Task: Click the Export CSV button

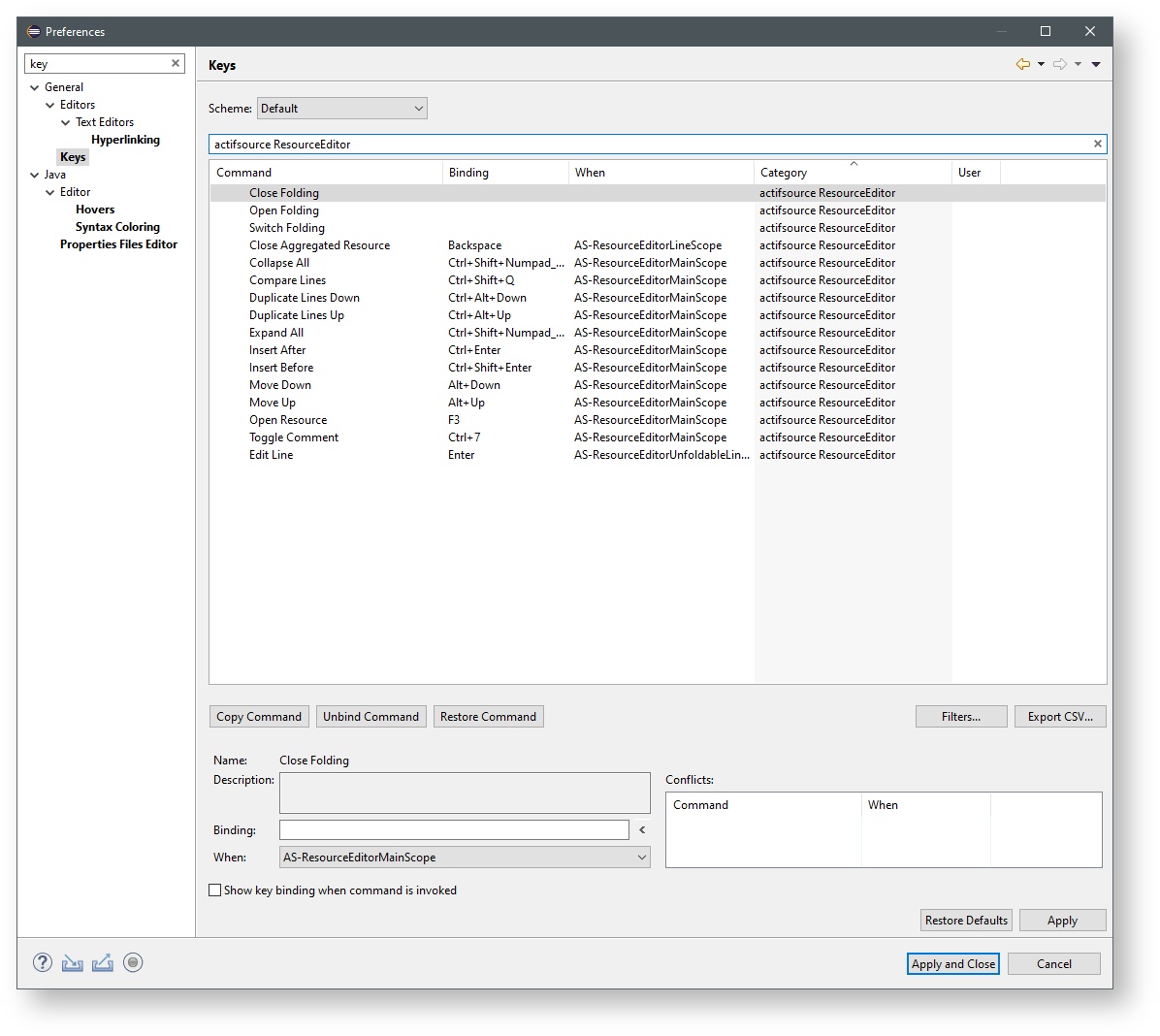Action: [x=1059, y=717]
